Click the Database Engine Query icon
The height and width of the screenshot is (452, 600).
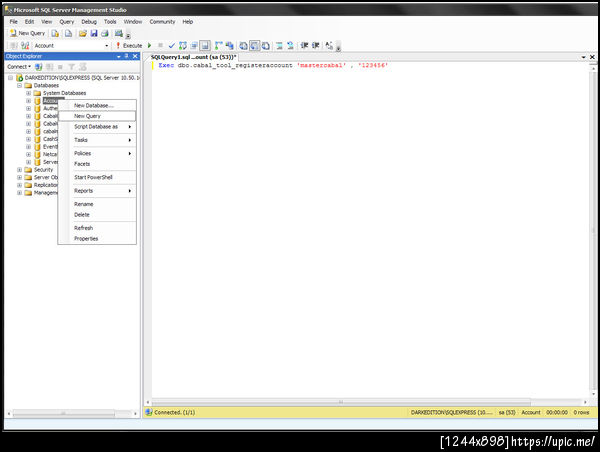(55, 34)
